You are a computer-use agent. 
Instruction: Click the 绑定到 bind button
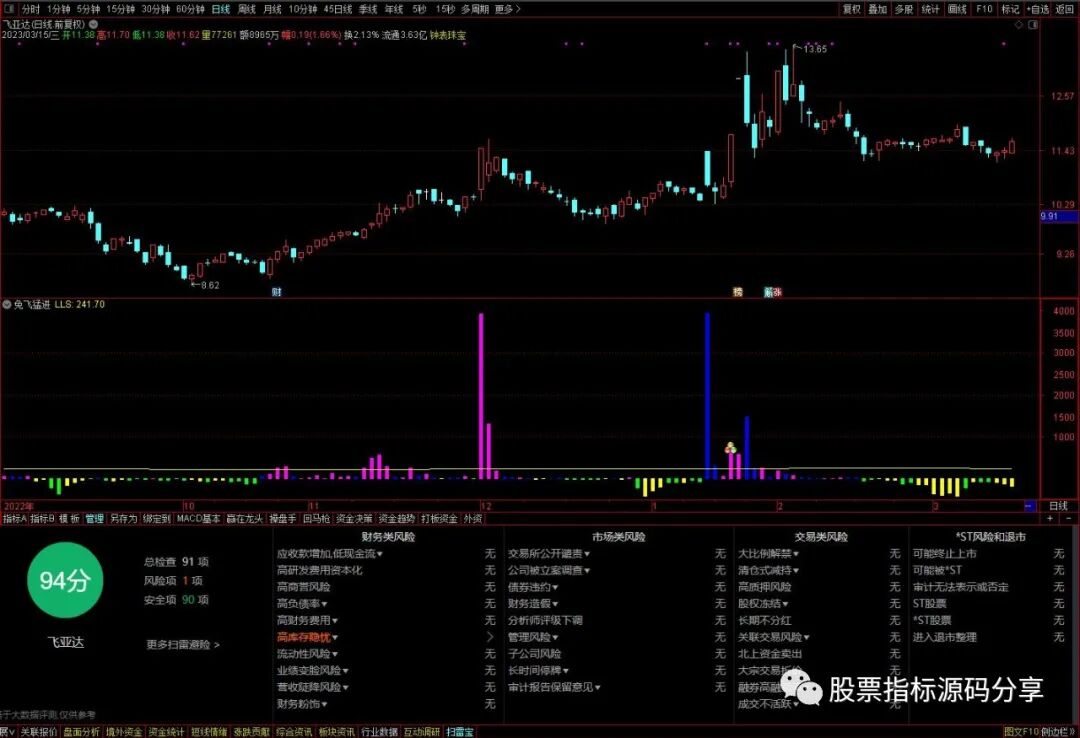(156, 519)
